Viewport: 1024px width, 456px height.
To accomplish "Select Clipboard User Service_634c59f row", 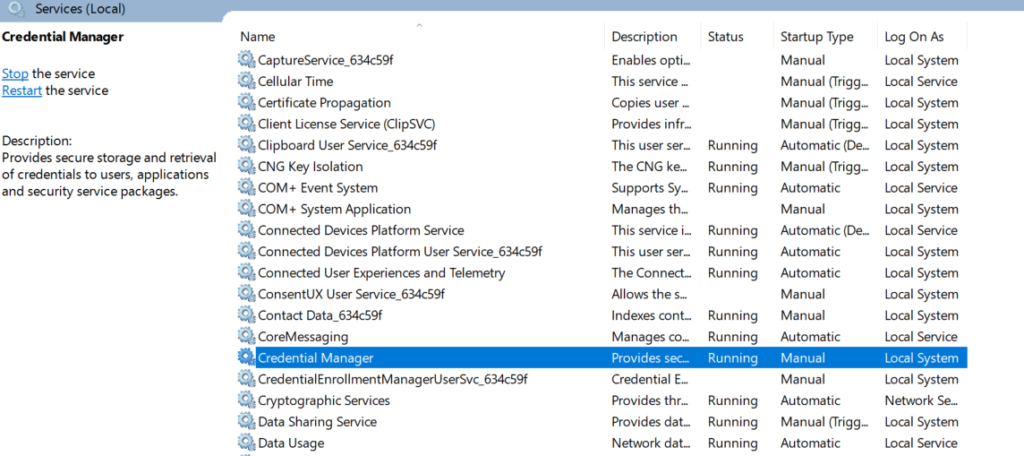I will (x=347, y=145).
